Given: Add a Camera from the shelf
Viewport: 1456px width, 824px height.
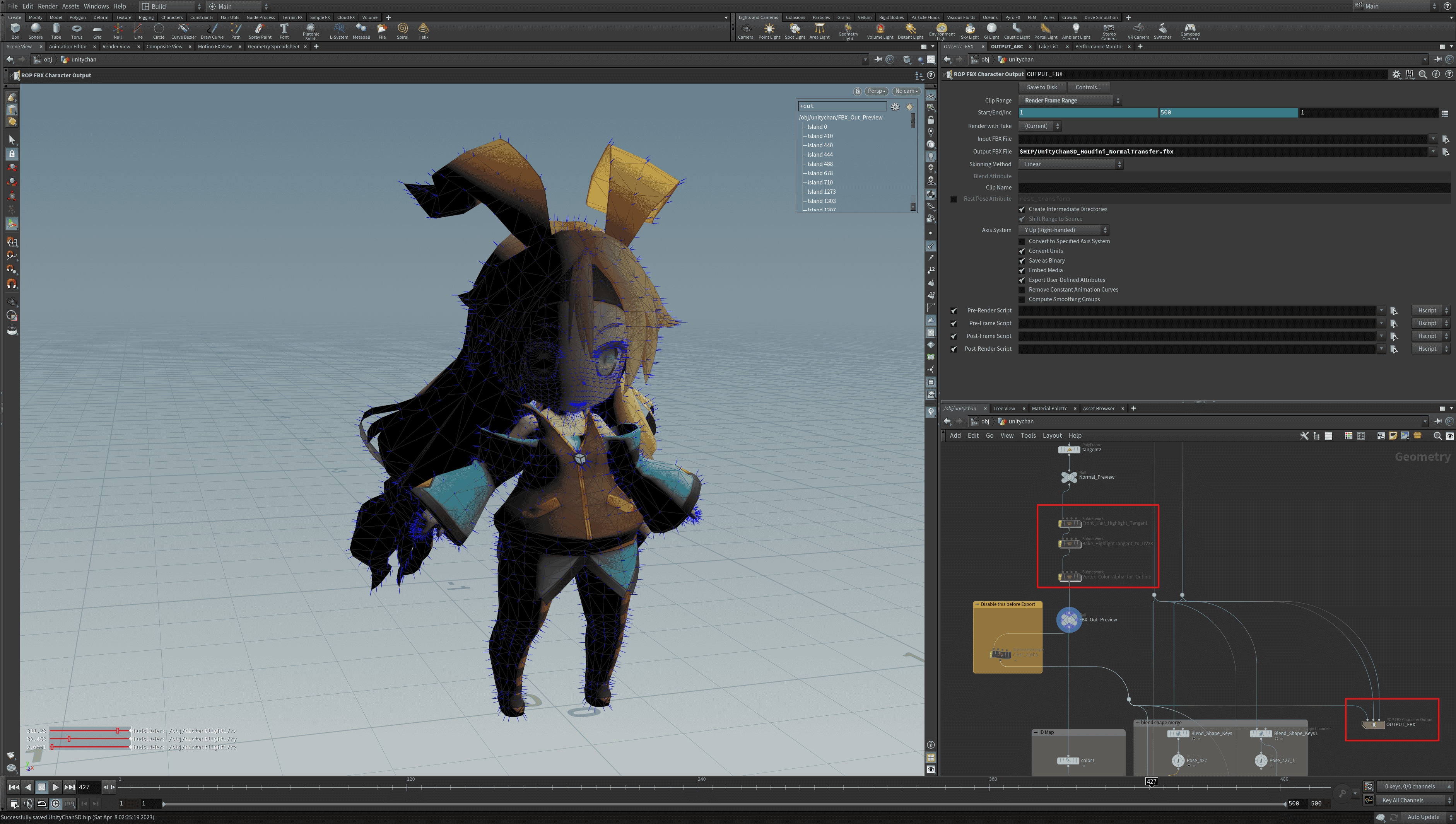Looking at the screenshot, I should coord(745,31).
